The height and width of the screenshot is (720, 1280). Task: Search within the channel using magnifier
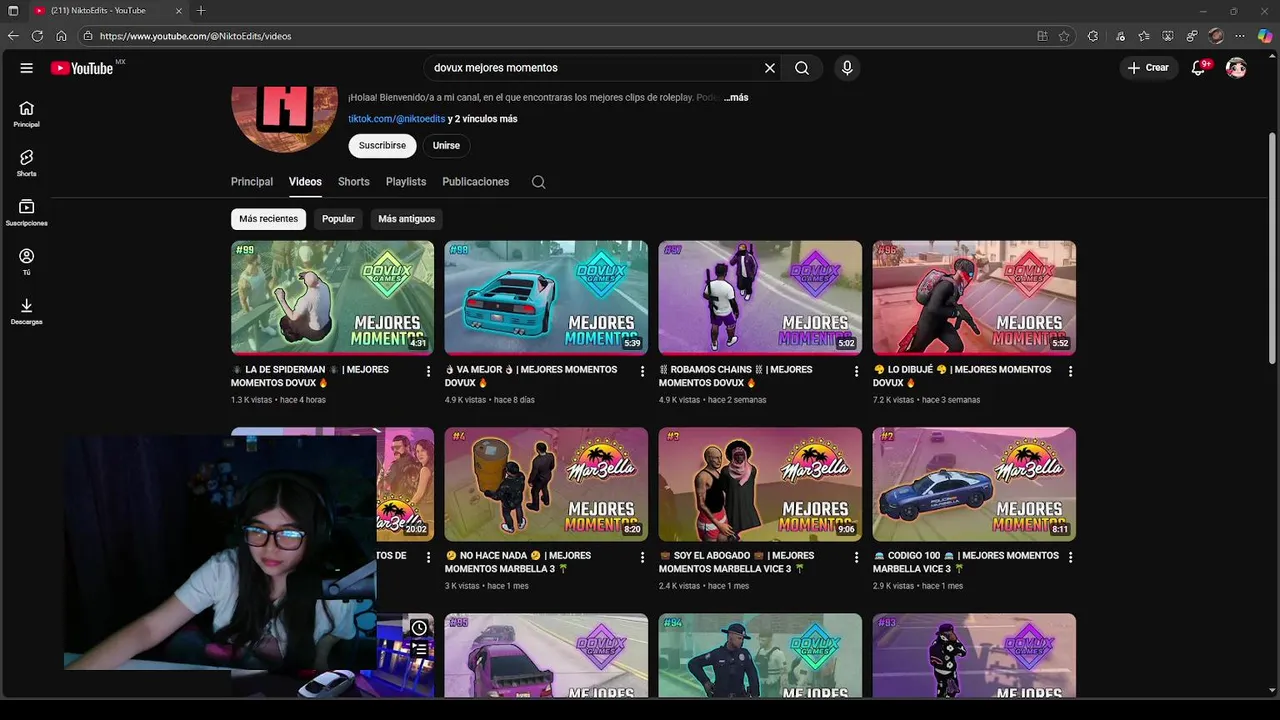tap(538, 182)
